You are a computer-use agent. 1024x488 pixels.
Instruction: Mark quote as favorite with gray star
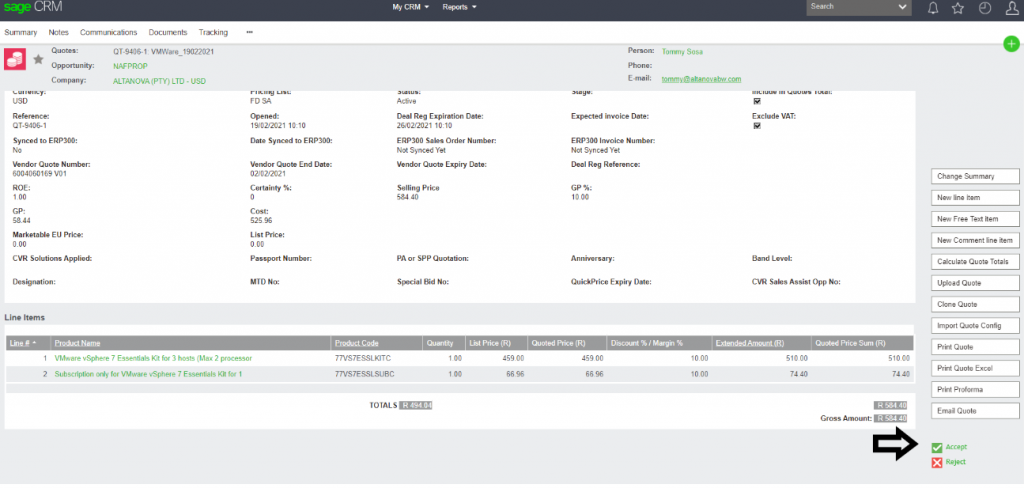click(38, 60)
